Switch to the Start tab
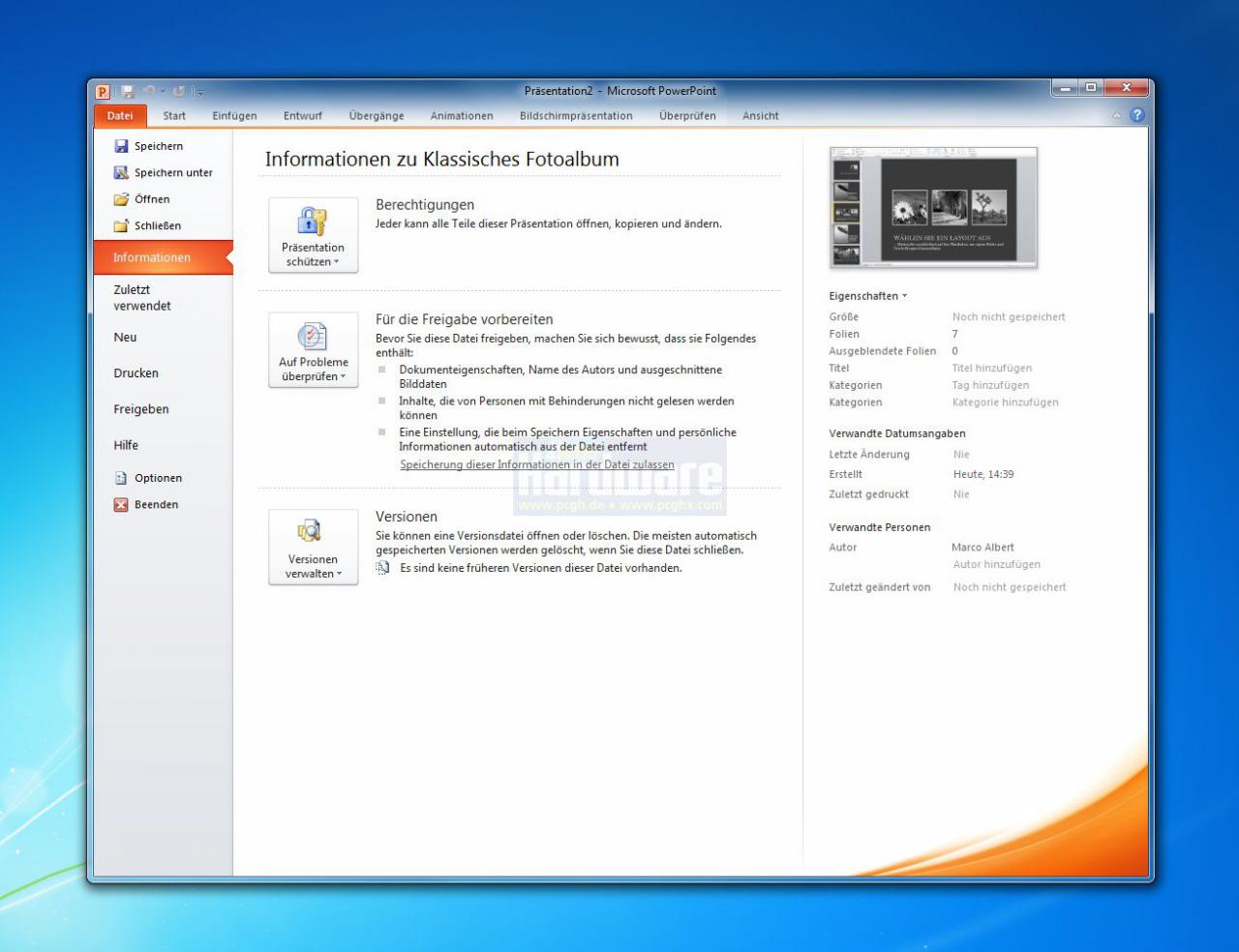Viewport: 1239px width, 952px height. (x=174, y=116)
